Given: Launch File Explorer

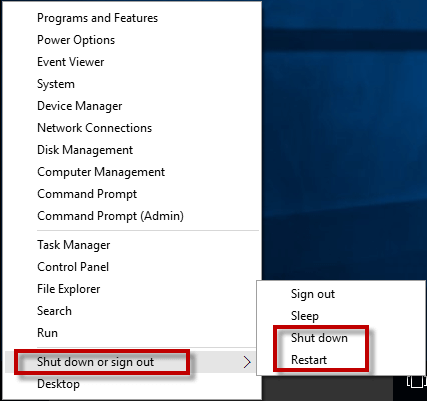Looking at the screenshot, I should pyautogui.click(x=68, y=289).
